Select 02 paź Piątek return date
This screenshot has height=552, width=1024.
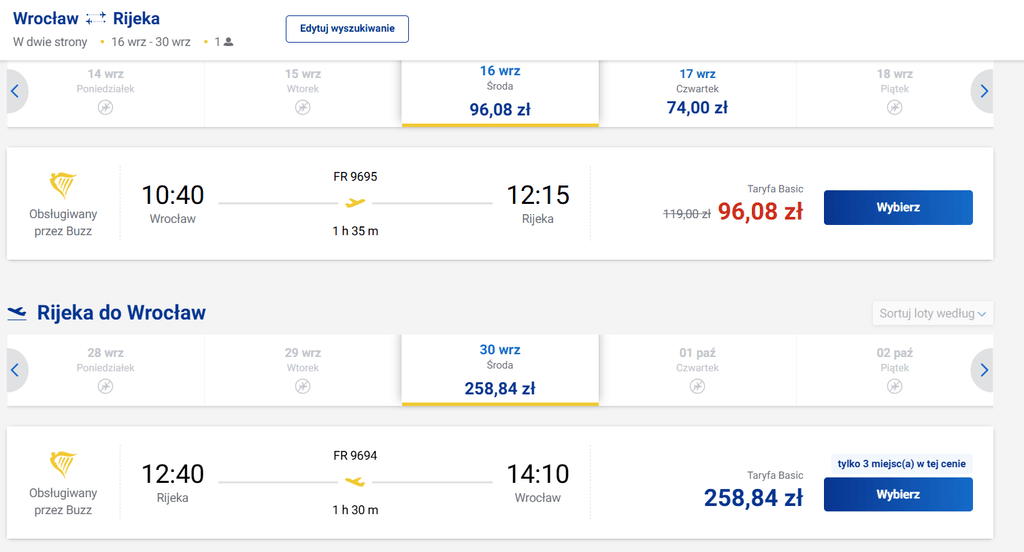[894, 370]
